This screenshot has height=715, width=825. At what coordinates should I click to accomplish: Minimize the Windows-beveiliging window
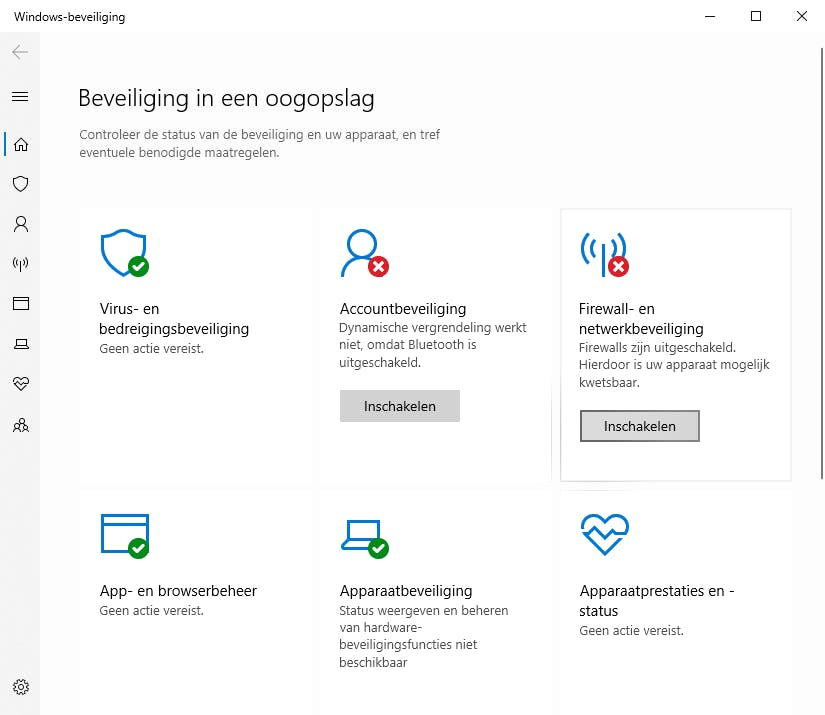click(x=710, y=16)
